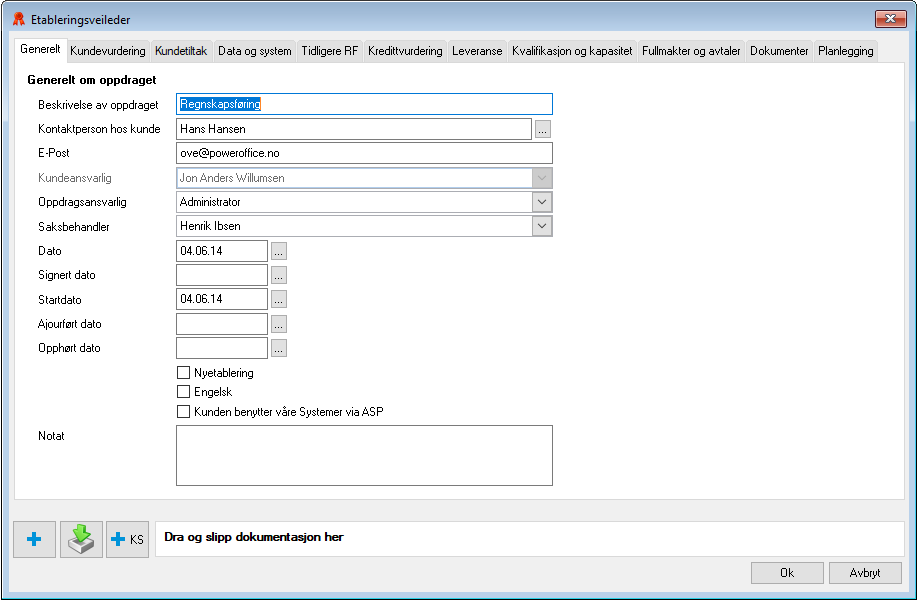This screenshot has width=918, height=601.
Task: Click the plus KS button
Action: coord(128,539)
